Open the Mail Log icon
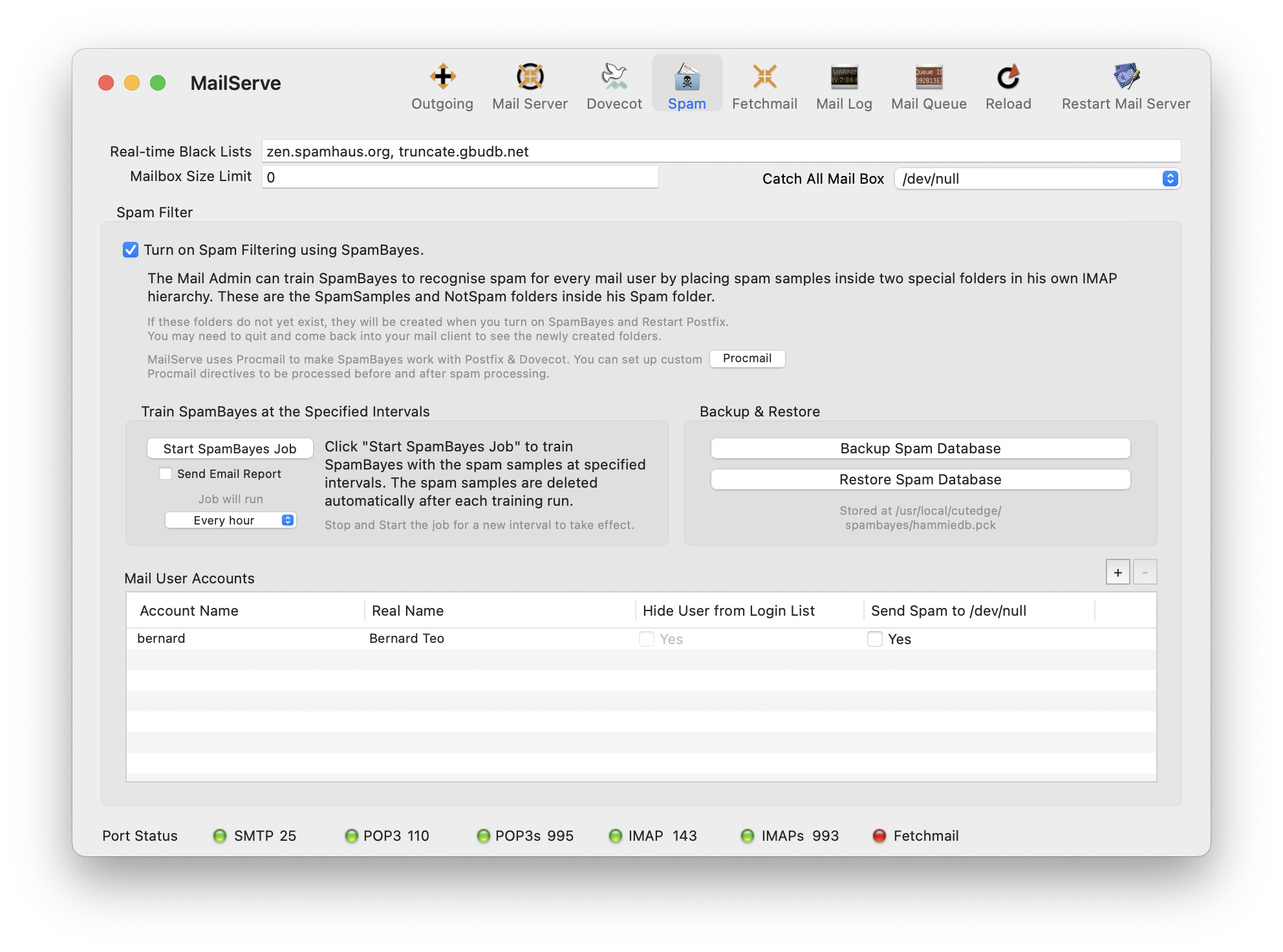 click(x=844, y=77)
